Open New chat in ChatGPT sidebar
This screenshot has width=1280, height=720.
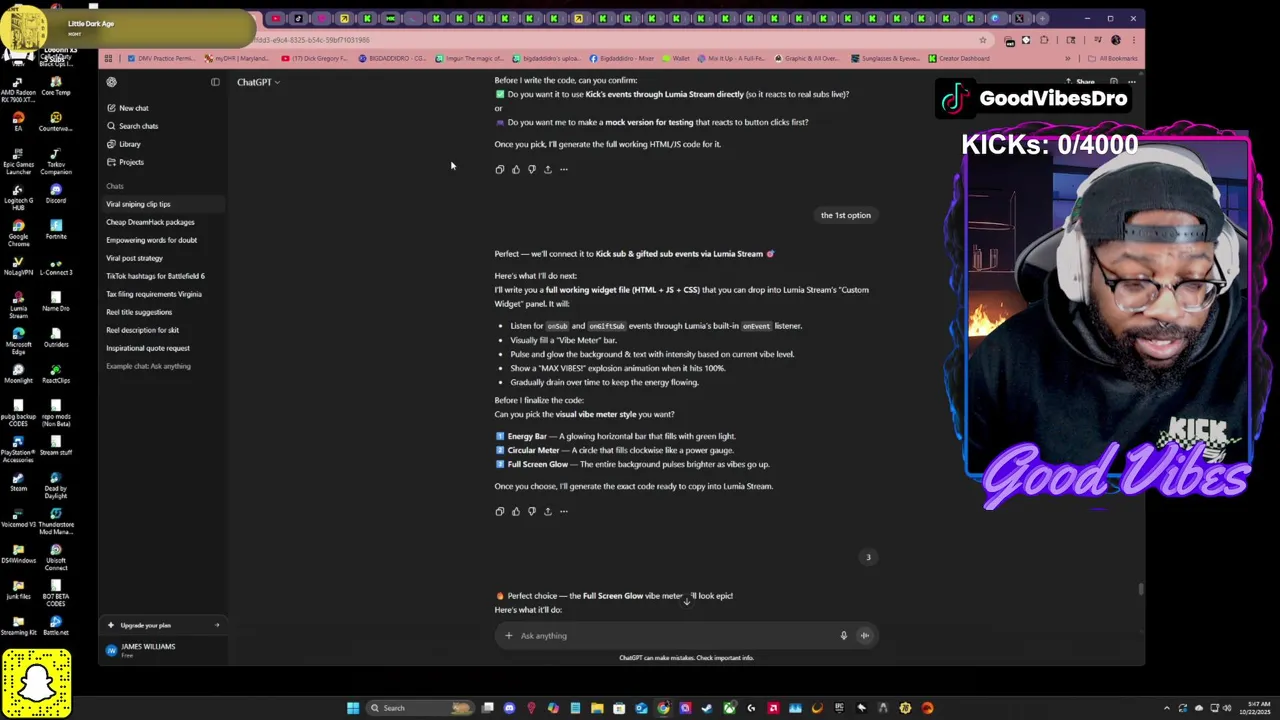pyautogui.click(x=133, y=108)
